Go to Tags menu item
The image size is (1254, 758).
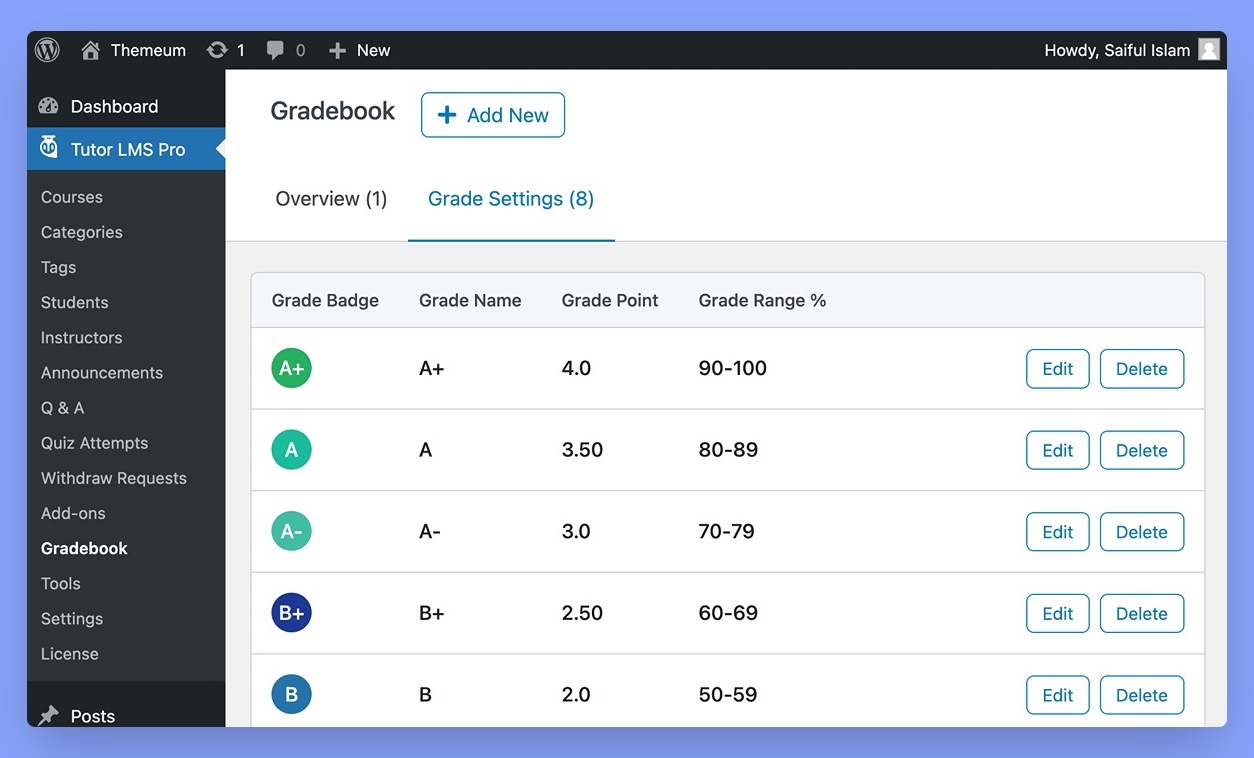click(x=59, y=267)
